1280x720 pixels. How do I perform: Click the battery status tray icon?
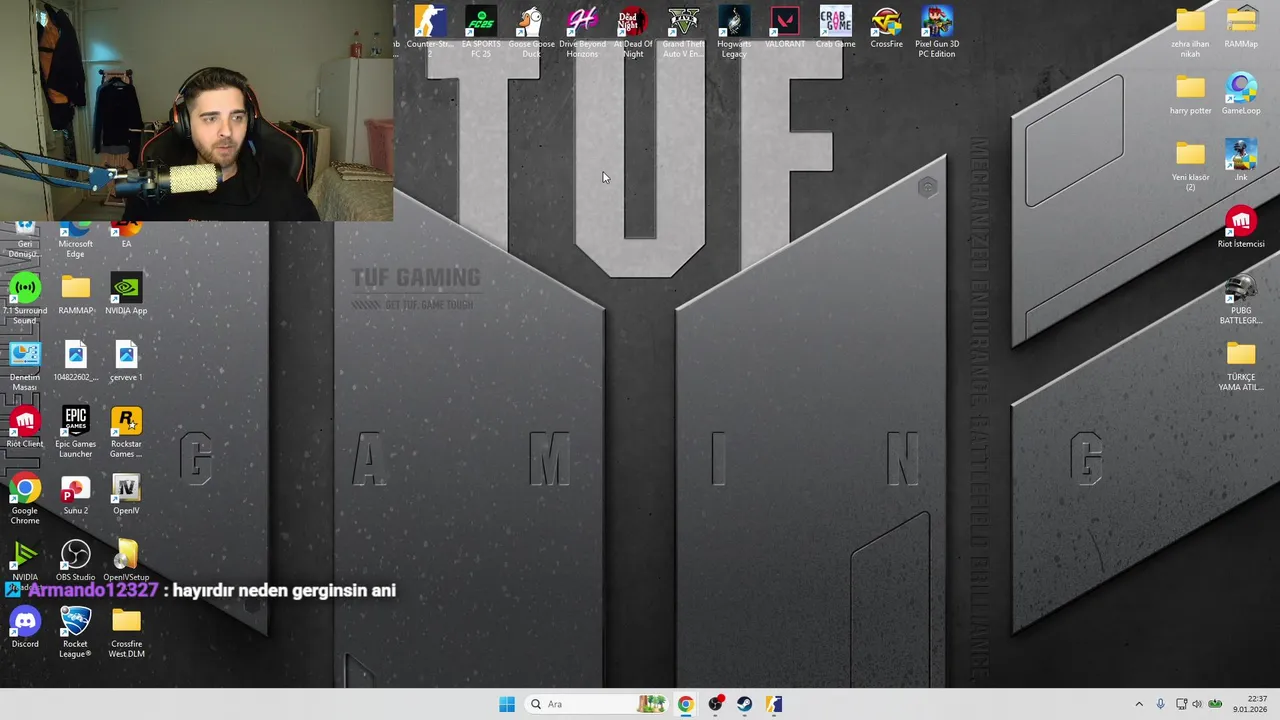[1215, 704]
